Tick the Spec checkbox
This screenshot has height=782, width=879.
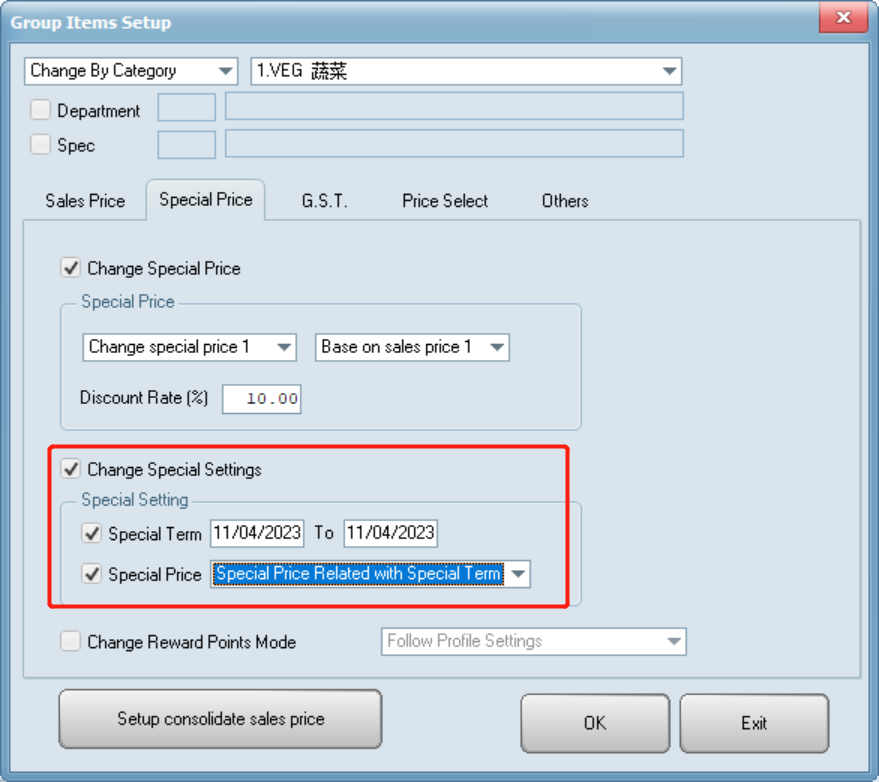[x=41, y=145]
